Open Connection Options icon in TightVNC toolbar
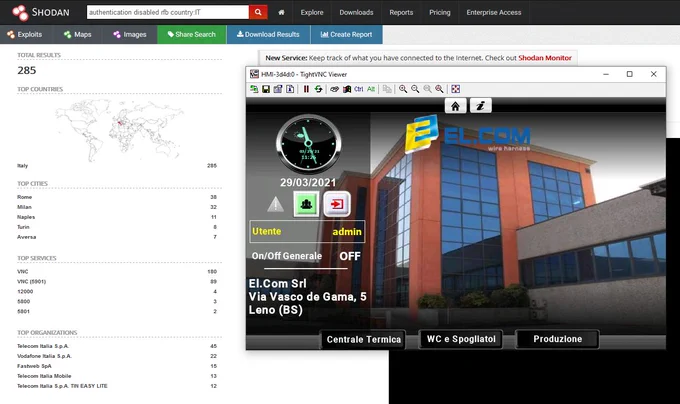This screenshot has width=680, height=404. (278, 89)
